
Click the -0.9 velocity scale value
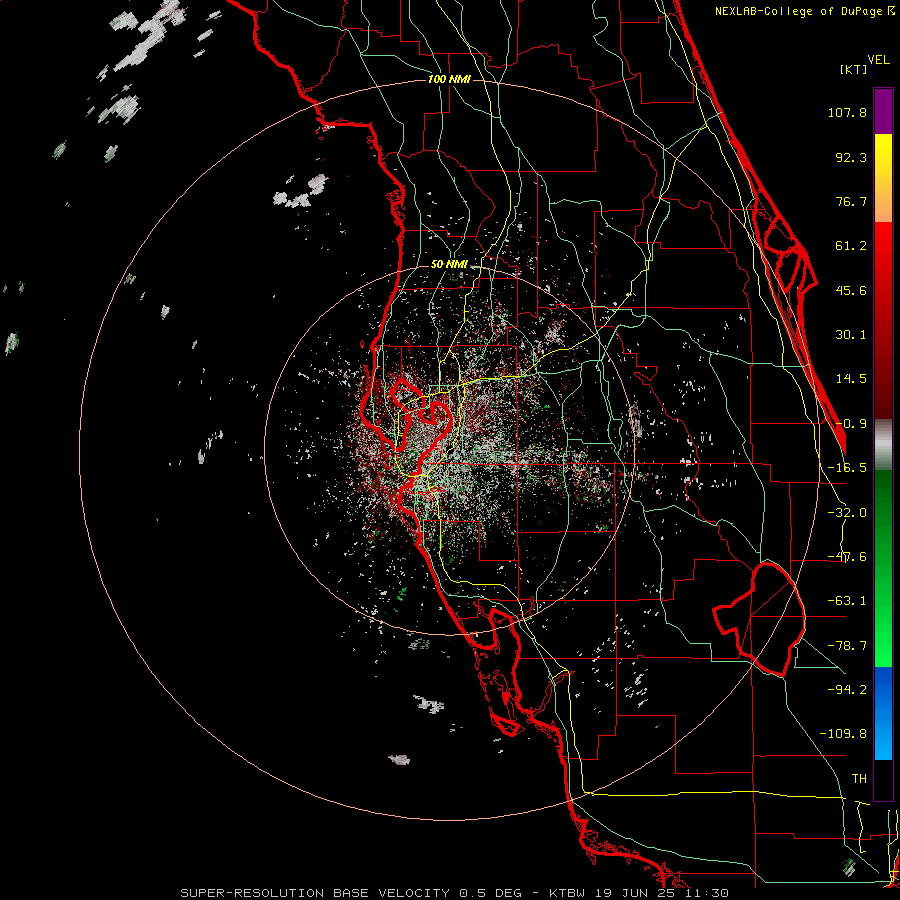[x=851, y=424]
